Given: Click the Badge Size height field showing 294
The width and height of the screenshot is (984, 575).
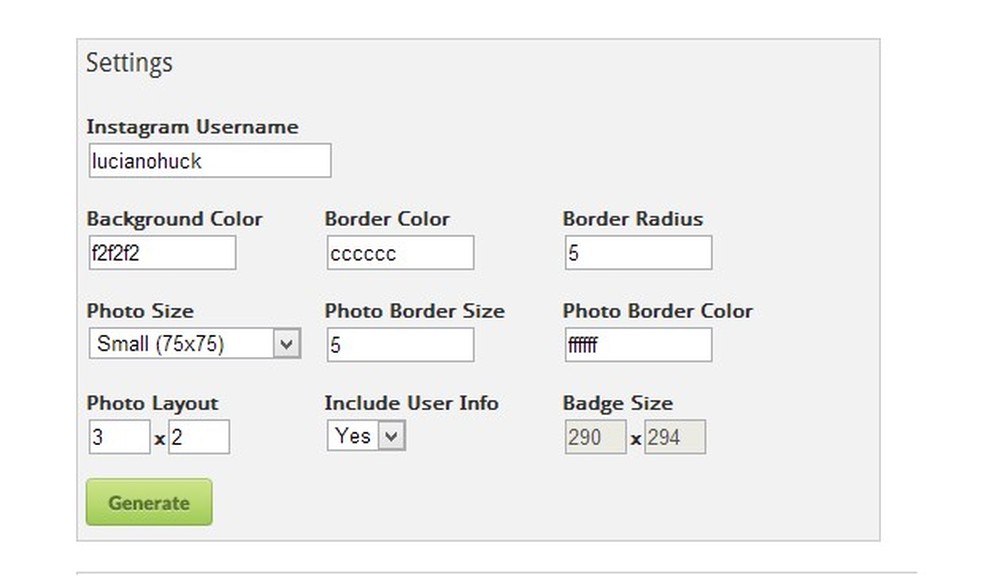Looking at the screenshot, I should click(674, 437).
